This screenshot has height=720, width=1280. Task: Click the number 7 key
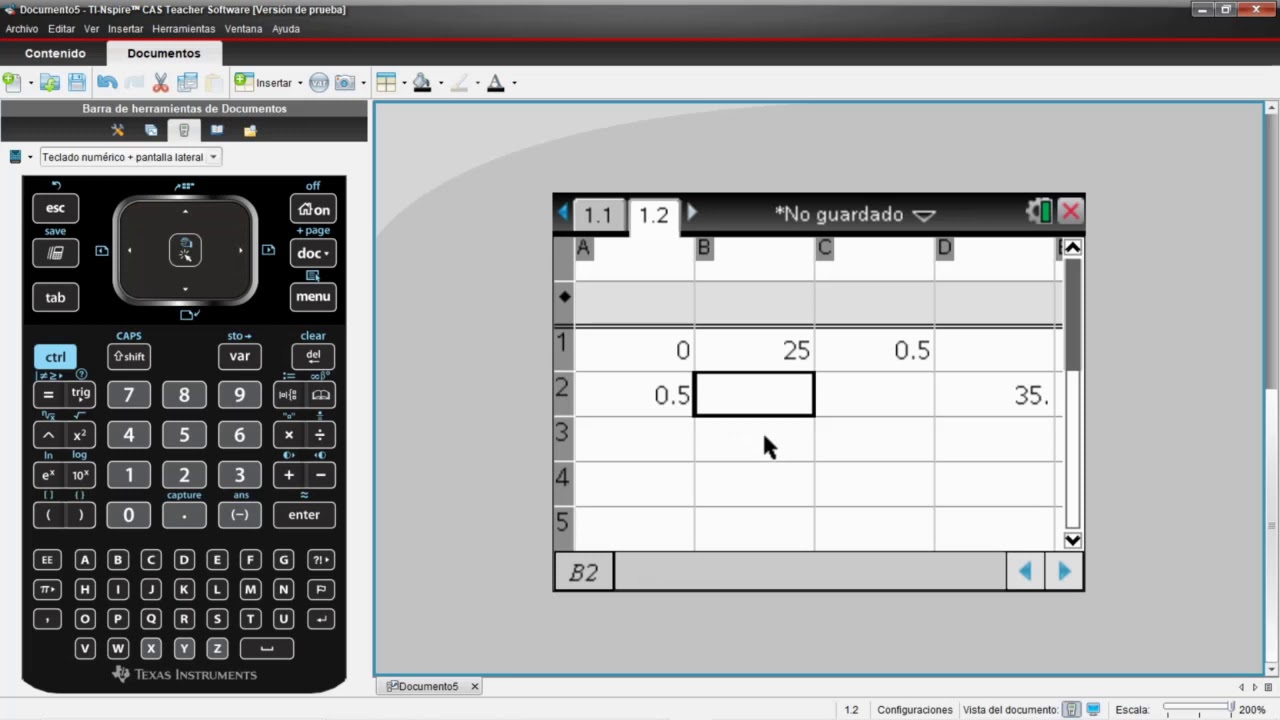pos(128,395)
